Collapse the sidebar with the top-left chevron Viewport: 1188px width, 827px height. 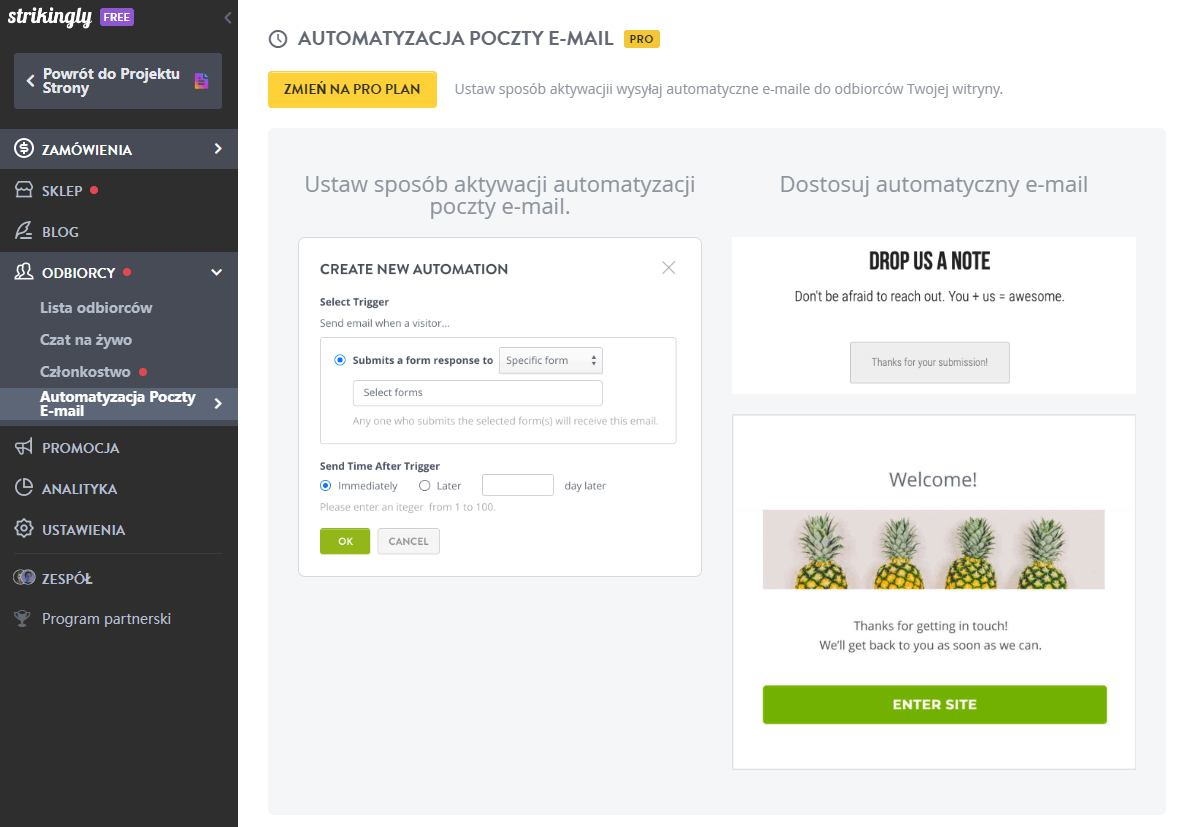tap(227, 17)
